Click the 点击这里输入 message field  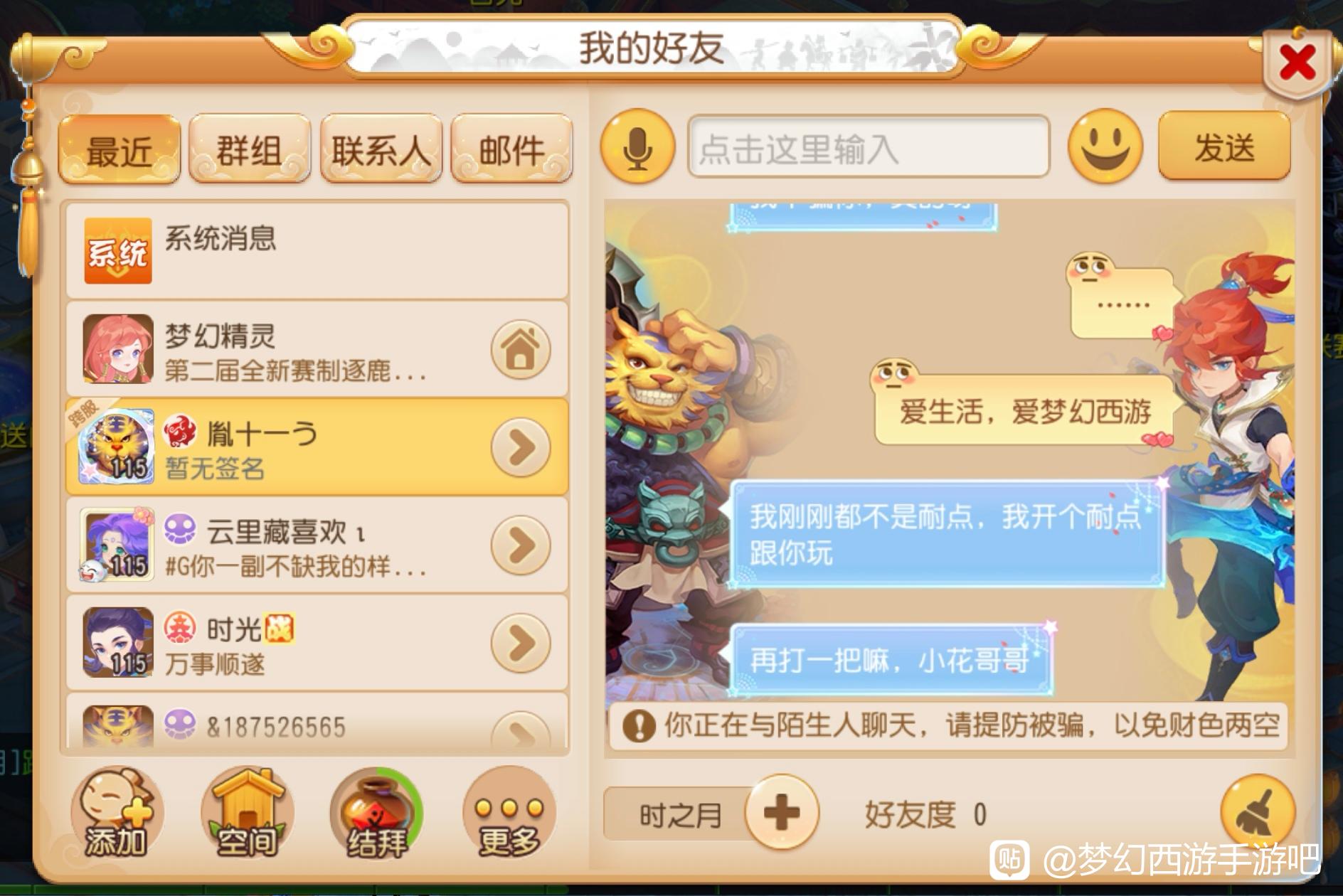869,146
